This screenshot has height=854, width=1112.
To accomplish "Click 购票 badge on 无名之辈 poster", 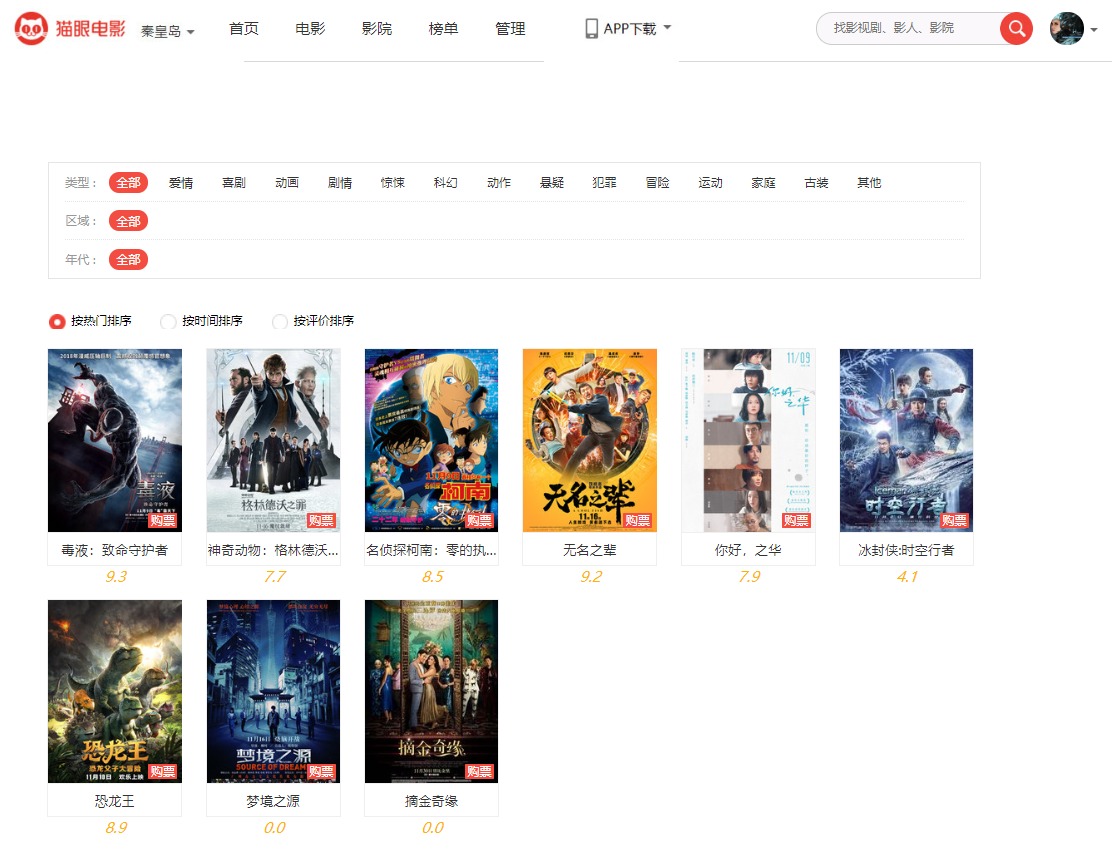I will pyautogui.click(x=638, y=521).
